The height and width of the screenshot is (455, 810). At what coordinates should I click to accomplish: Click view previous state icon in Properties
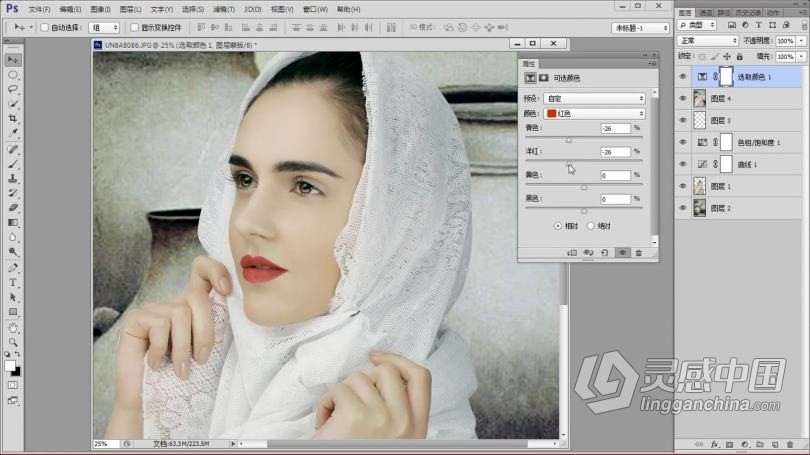588,253
